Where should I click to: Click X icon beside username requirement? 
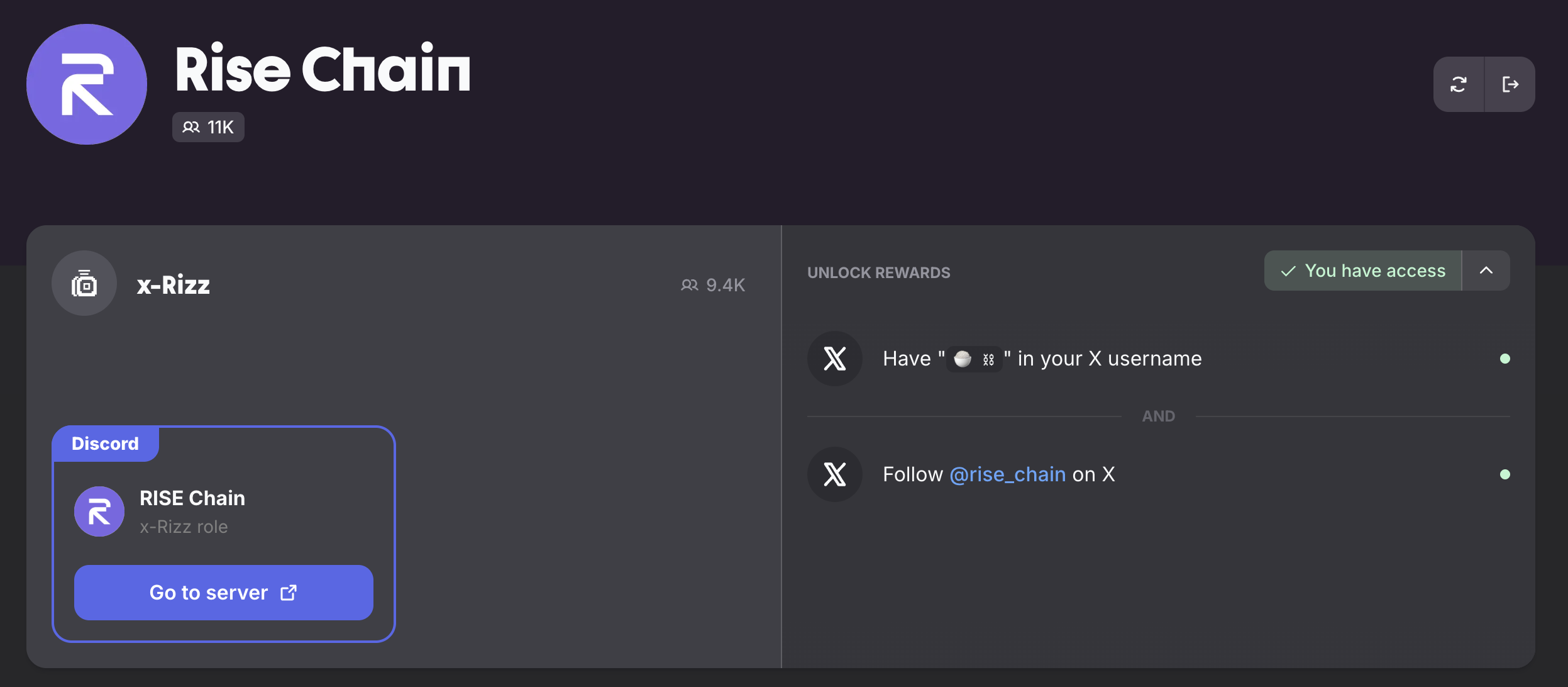835,359
